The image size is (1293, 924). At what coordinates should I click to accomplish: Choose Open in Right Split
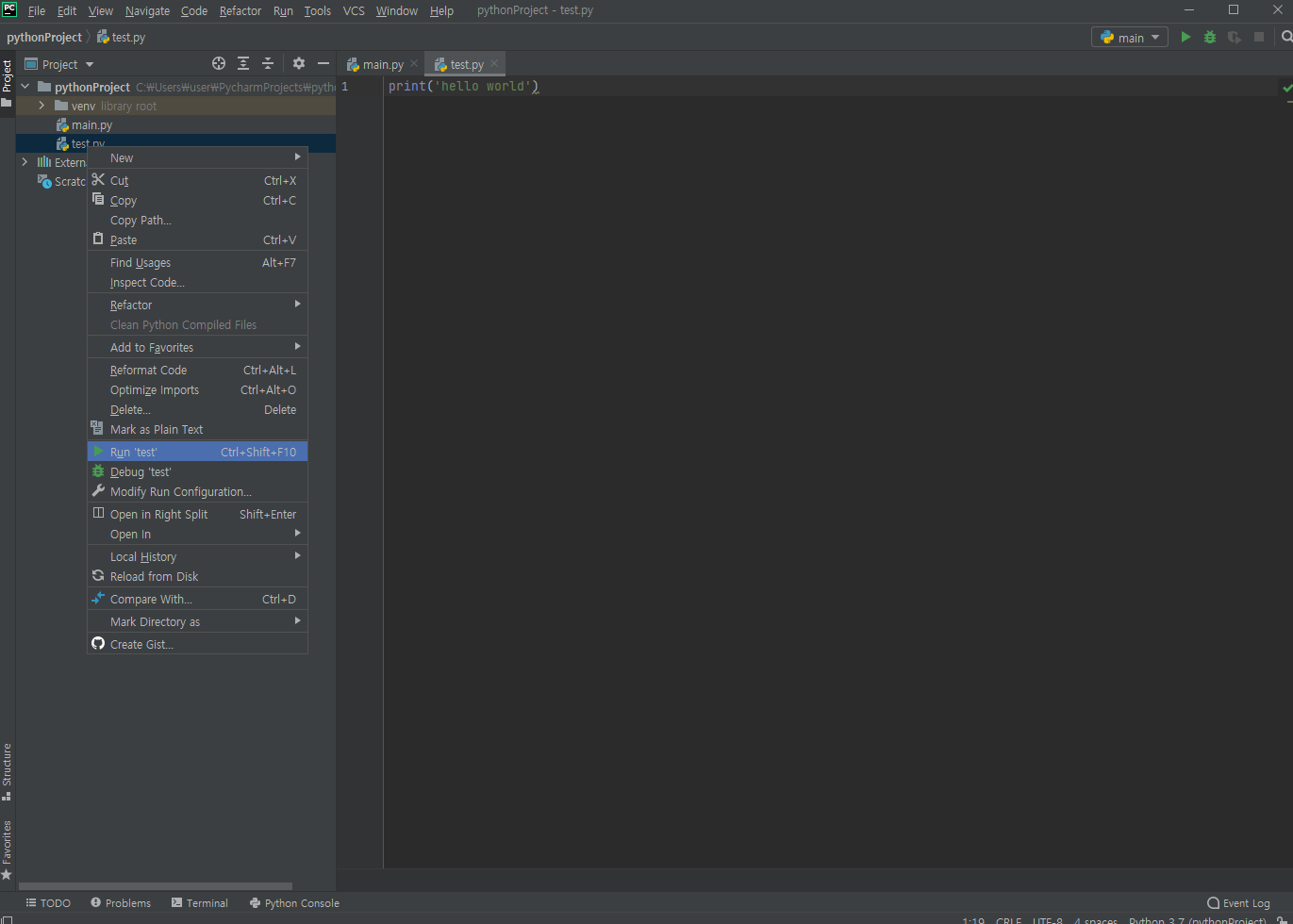[197, 514]
